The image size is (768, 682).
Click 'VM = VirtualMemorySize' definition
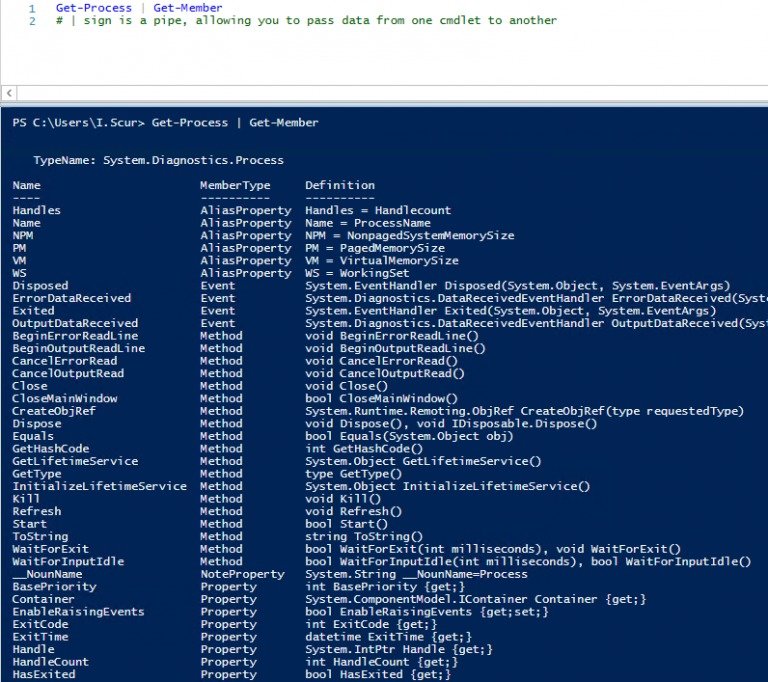point(382,261)
